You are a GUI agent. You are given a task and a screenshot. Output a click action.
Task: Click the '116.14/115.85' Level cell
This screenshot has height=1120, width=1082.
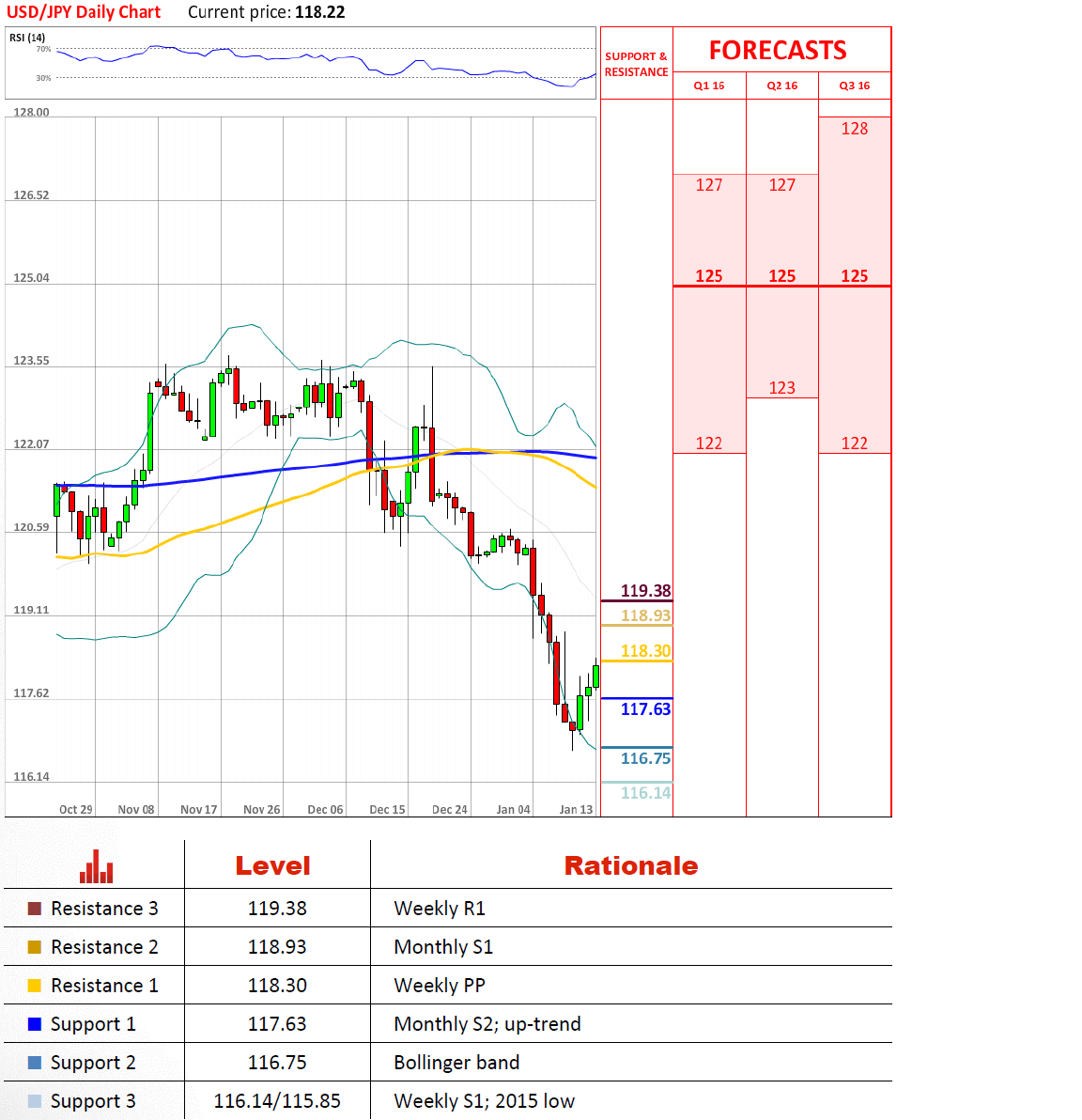tap(277, 1101)
